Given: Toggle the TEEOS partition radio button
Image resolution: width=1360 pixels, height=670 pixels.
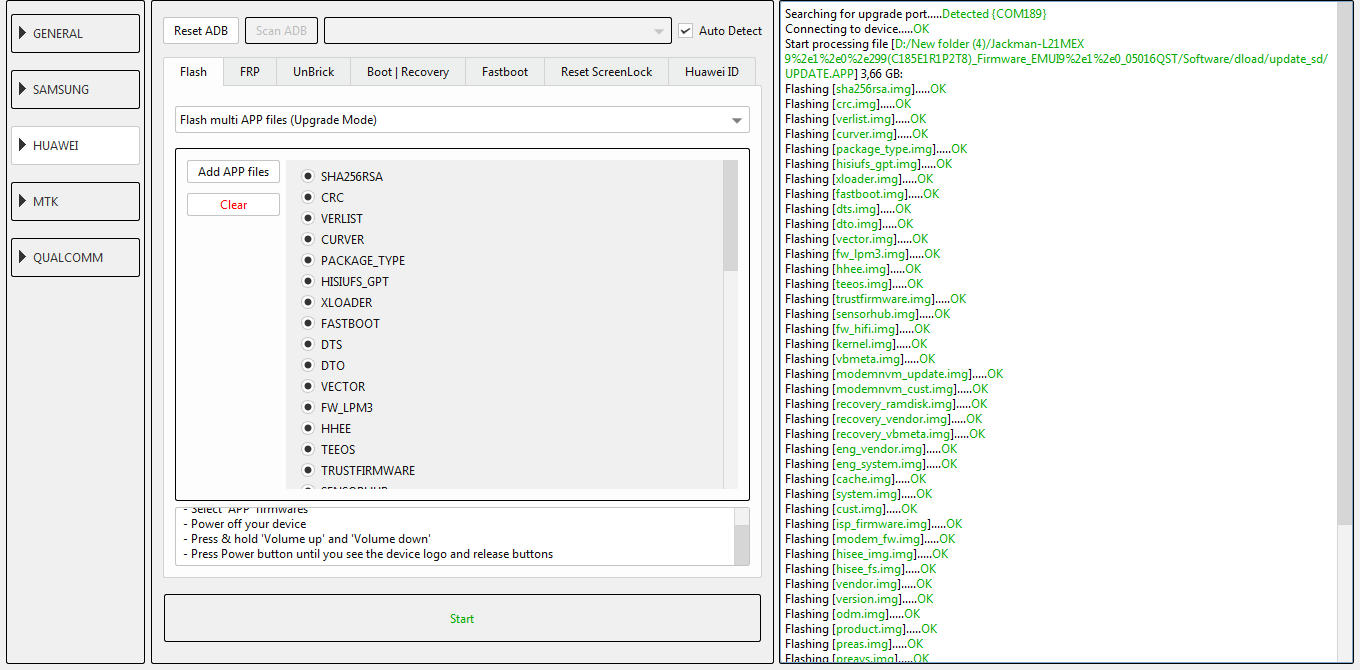Looking at the screenshot, I should [308, 450].
